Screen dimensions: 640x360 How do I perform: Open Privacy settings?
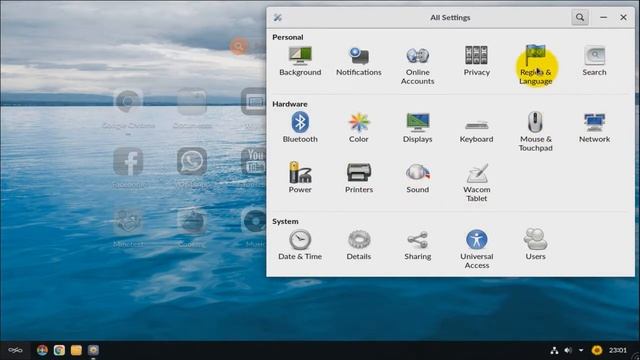(476, 61)
